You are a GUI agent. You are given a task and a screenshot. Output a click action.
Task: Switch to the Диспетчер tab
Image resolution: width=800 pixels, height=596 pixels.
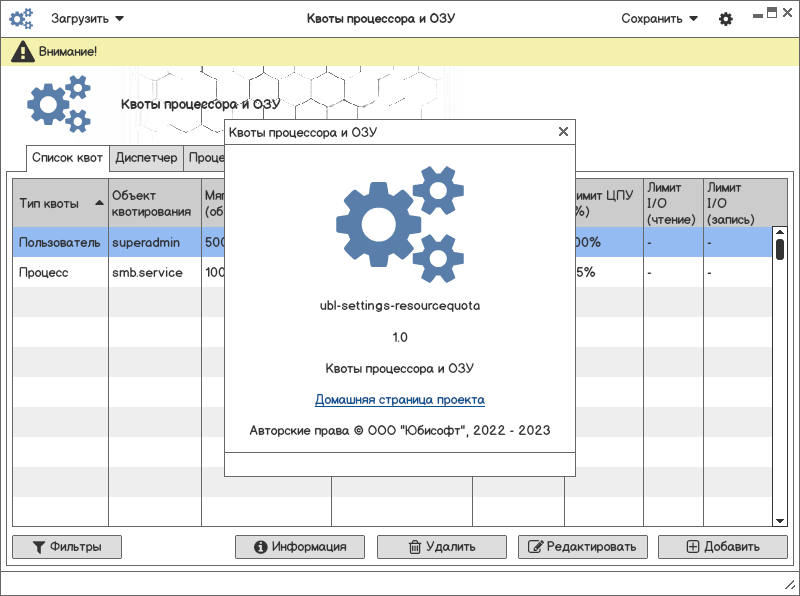(146, 158)
